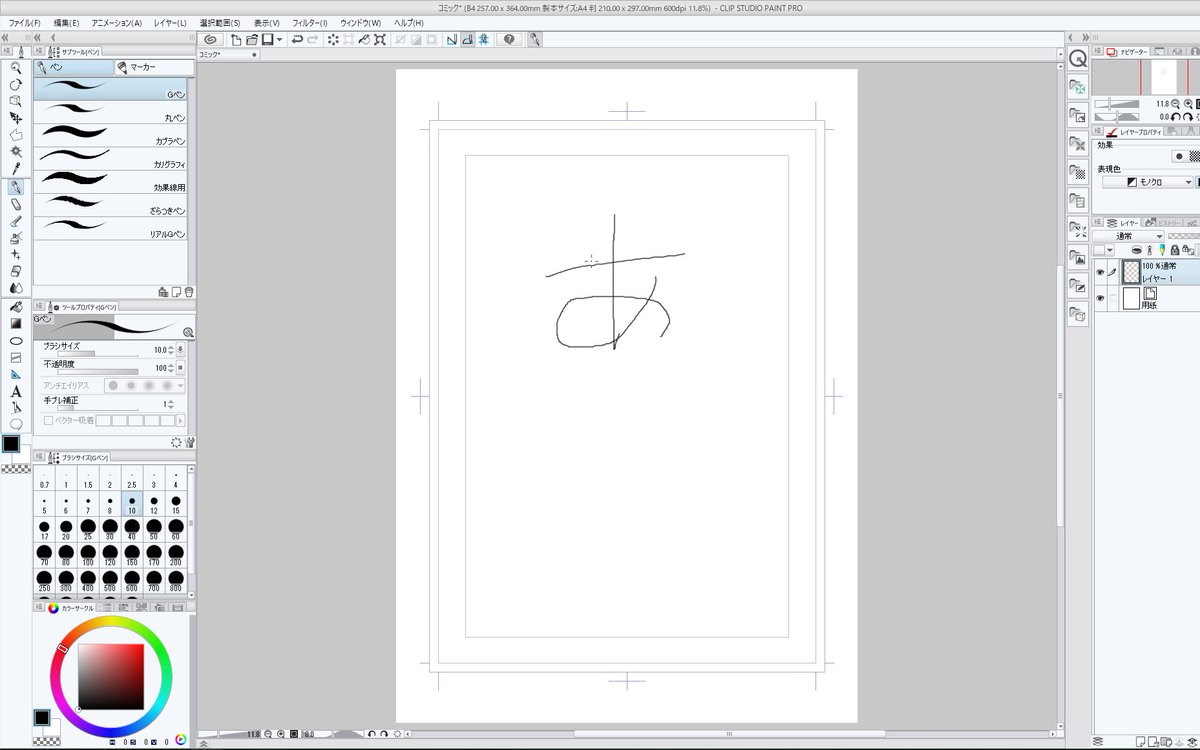The width and height of the screenshot is (1200, 750).
Task: Click the opacity 不透明度 stepper
Action: [x=170, y=368]
